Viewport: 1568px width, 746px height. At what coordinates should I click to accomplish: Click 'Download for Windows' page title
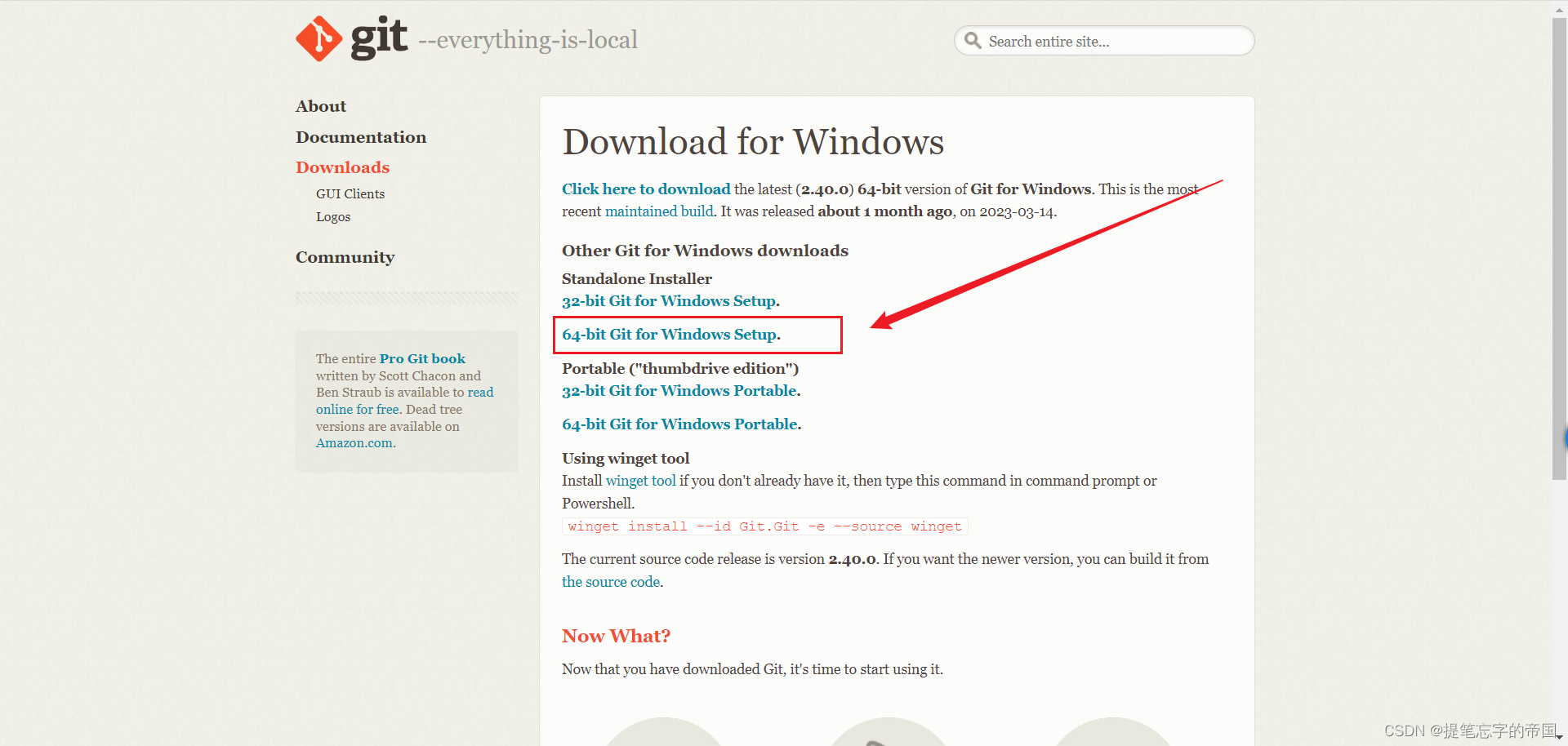753,142
